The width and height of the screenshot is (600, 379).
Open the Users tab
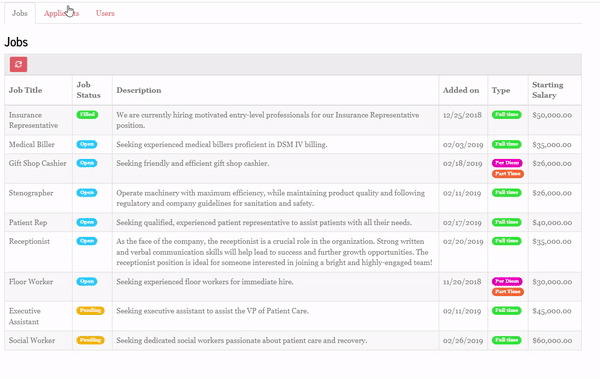click(x=105, y=13)
